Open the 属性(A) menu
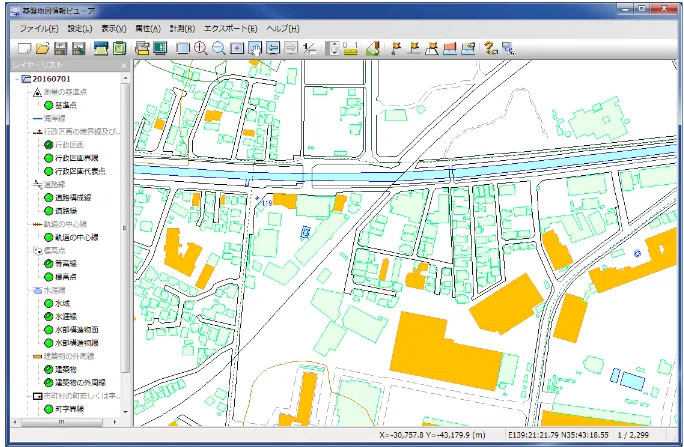This screenshot has width=684, height=447. pos(148,28)
